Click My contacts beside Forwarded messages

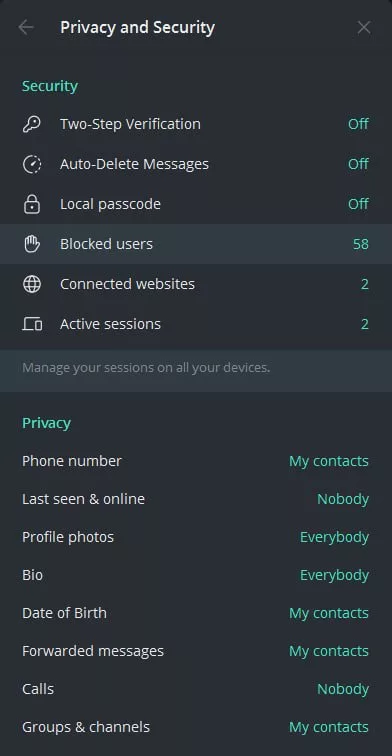point(329,651)
